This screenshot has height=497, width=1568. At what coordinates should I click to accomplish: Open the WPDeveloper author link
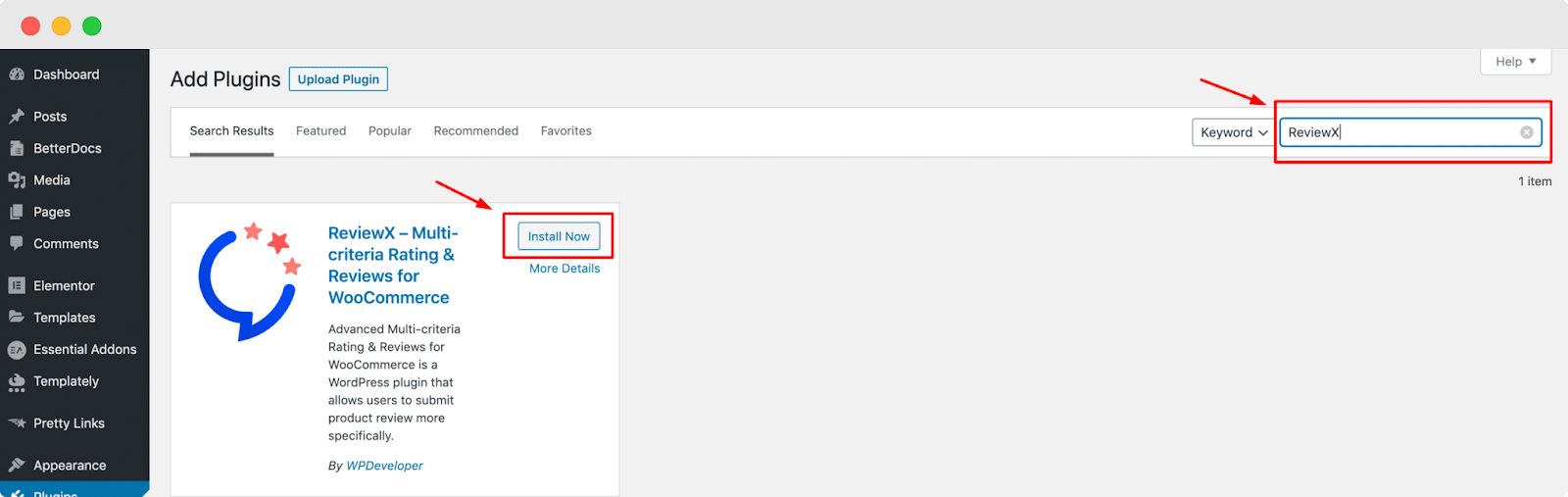(x=385, y=466)
